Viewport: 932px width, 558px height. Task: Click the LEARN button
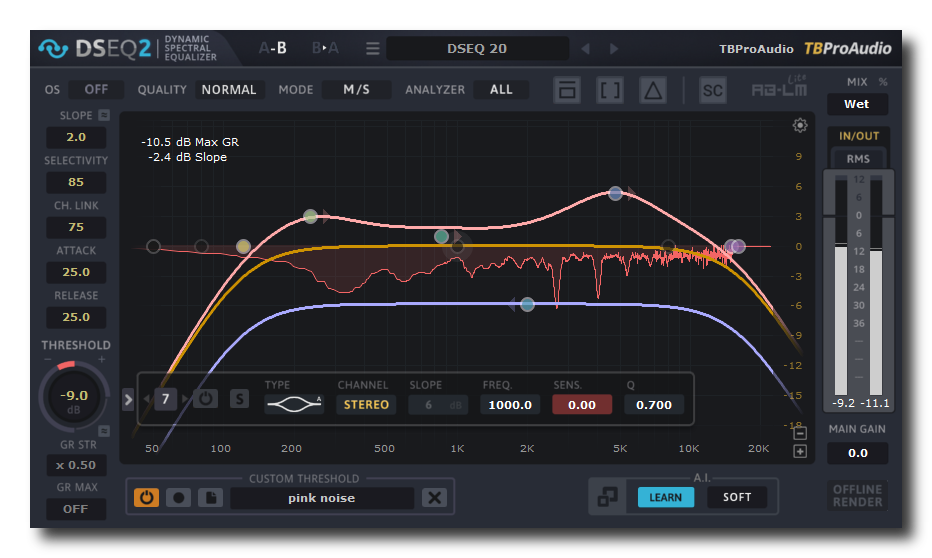pos(665,497)
